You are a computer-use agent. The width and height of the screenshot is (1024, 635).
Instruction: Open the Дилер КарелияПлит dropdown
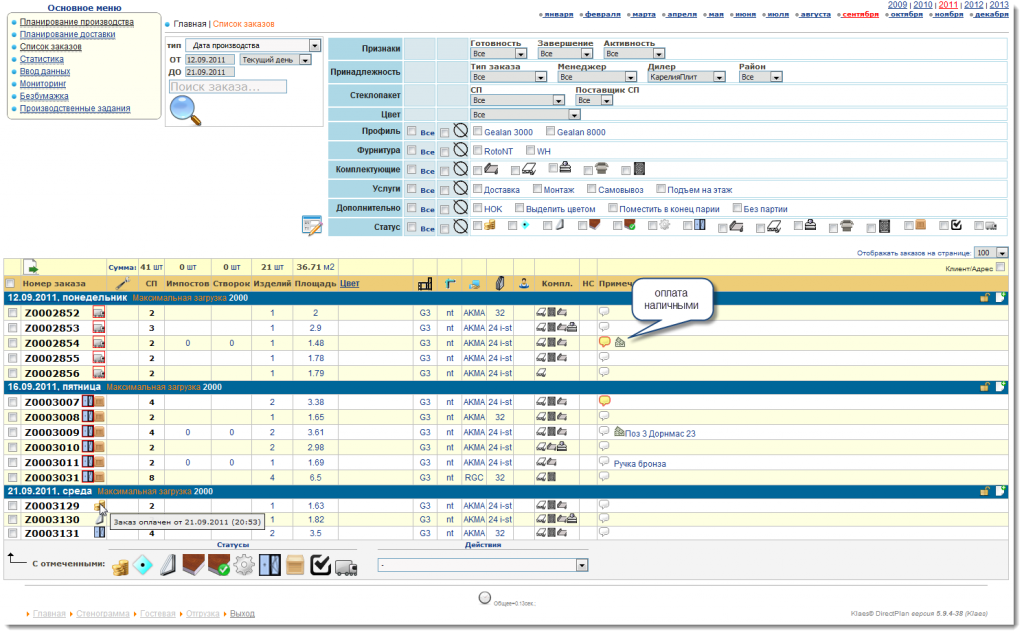tap(686, 77)
